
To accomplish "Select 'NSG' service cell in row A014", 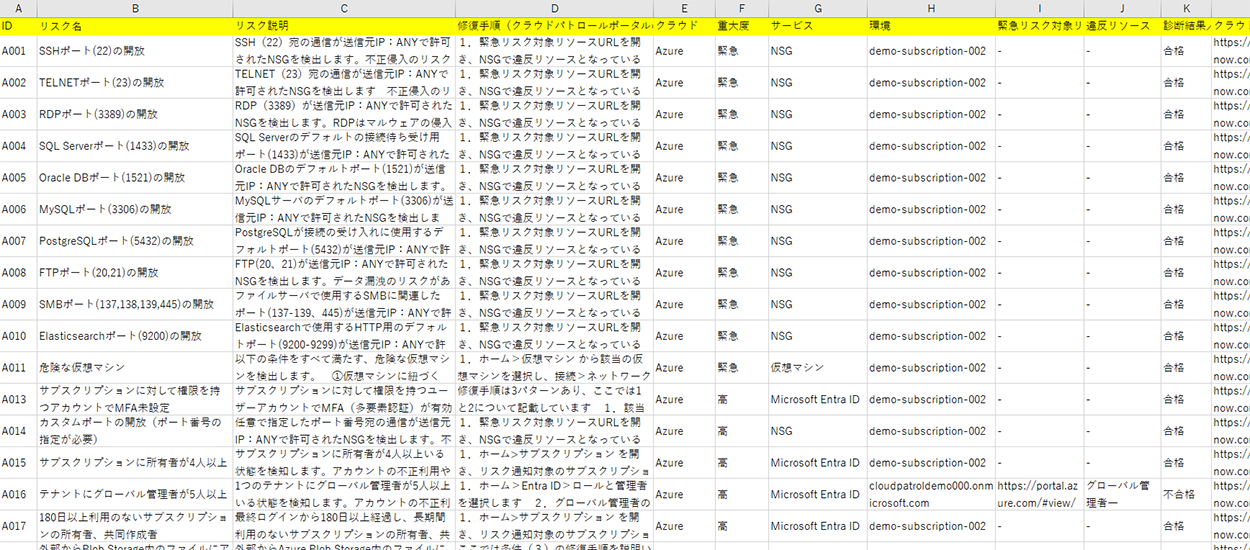I will tap(817, 431).
